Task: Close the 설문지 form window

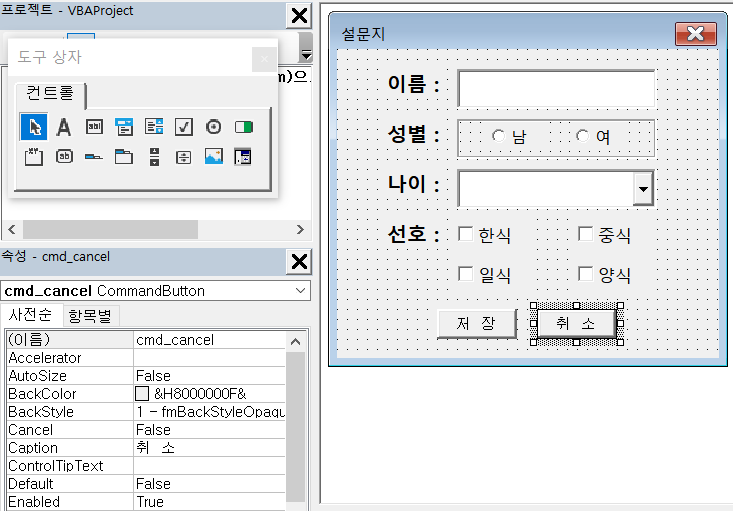Action: coord(696,34)
